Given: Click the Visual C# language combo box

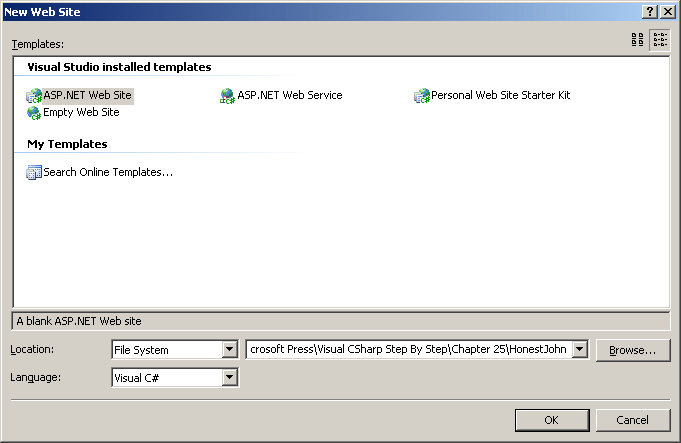Looking at the screenshot, I should point(175,377).
